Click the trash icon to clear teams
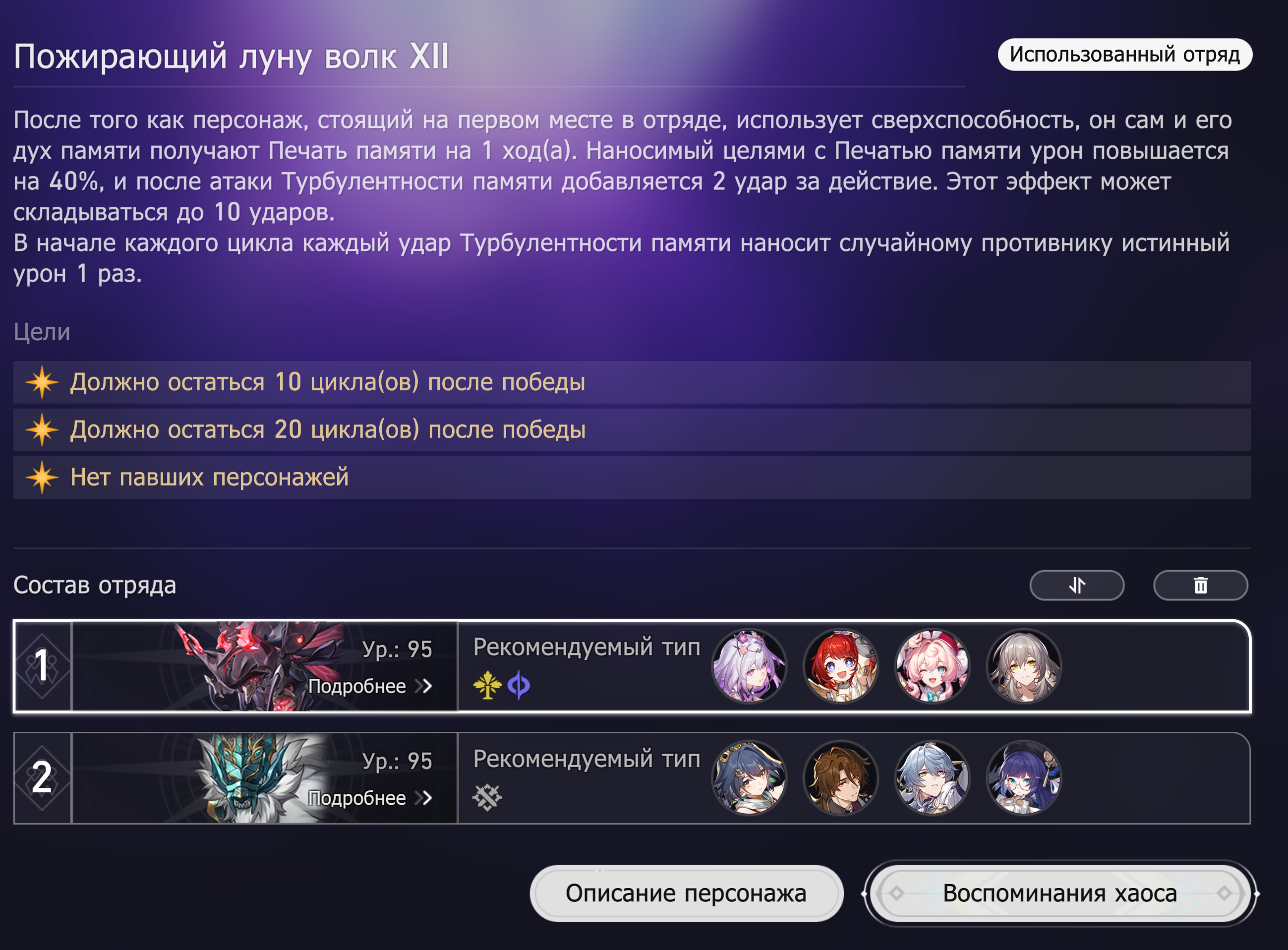 (1200, 586)
